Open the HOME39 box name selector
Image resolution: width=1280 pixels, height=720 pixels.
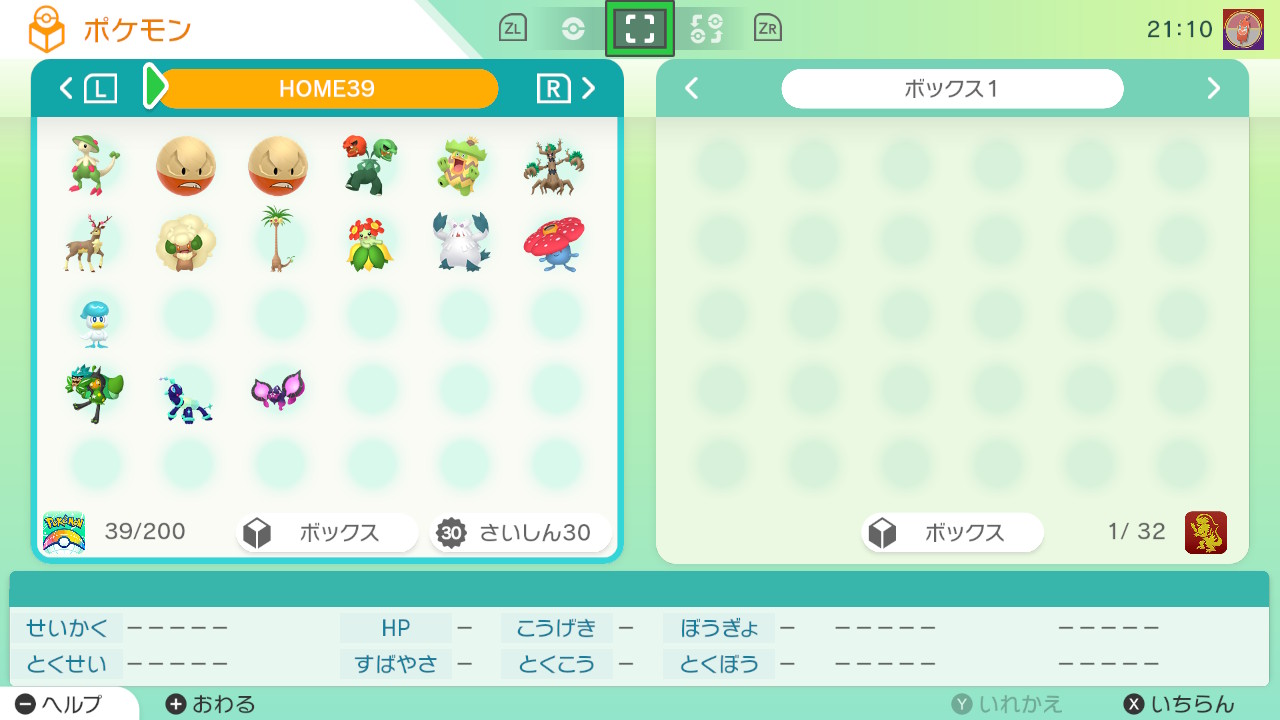(x=327, y=89)
